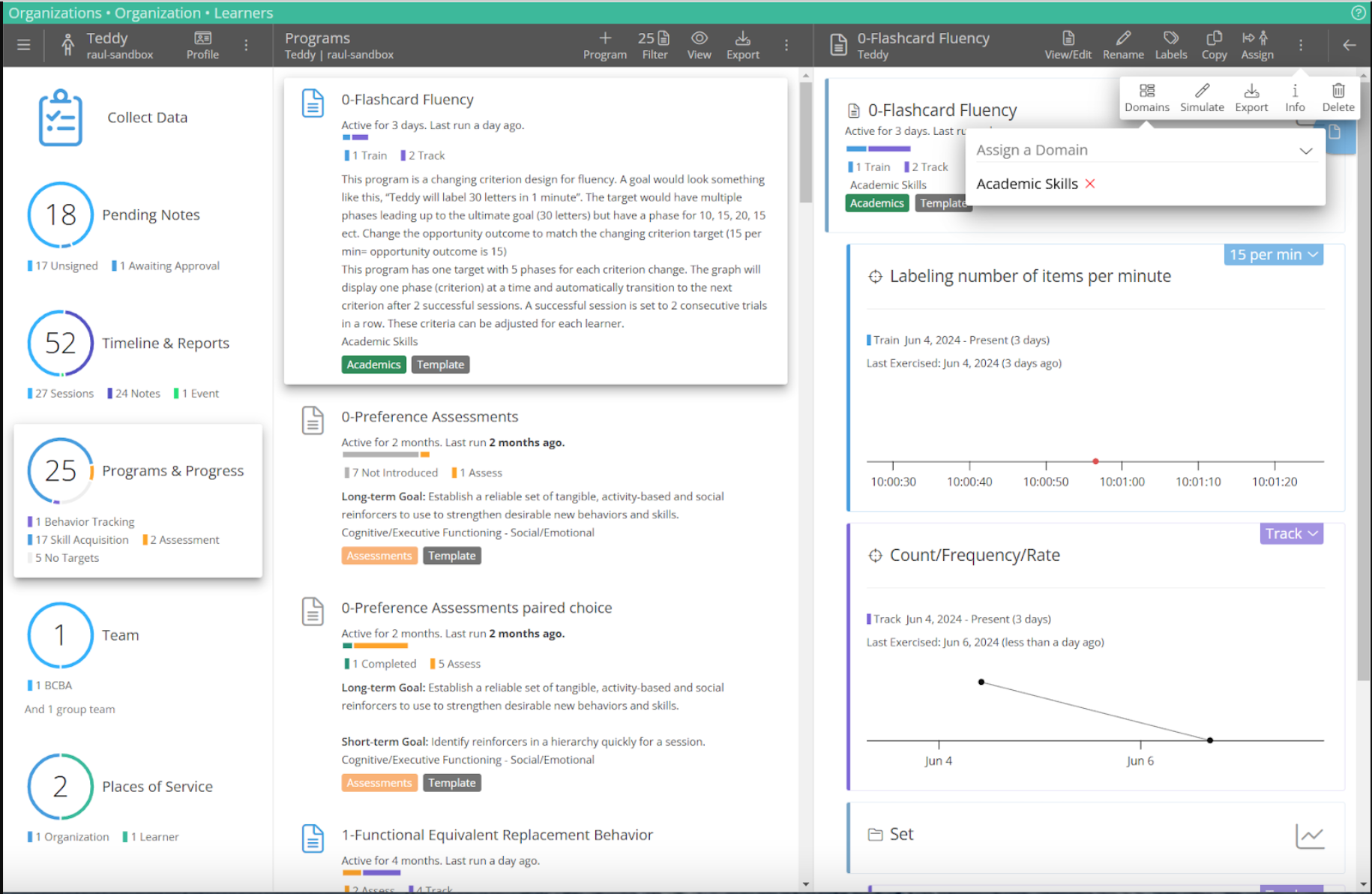Remove Academic Skills domain with red X
The image size is (1372, 894).
[x=1090, y=184]
